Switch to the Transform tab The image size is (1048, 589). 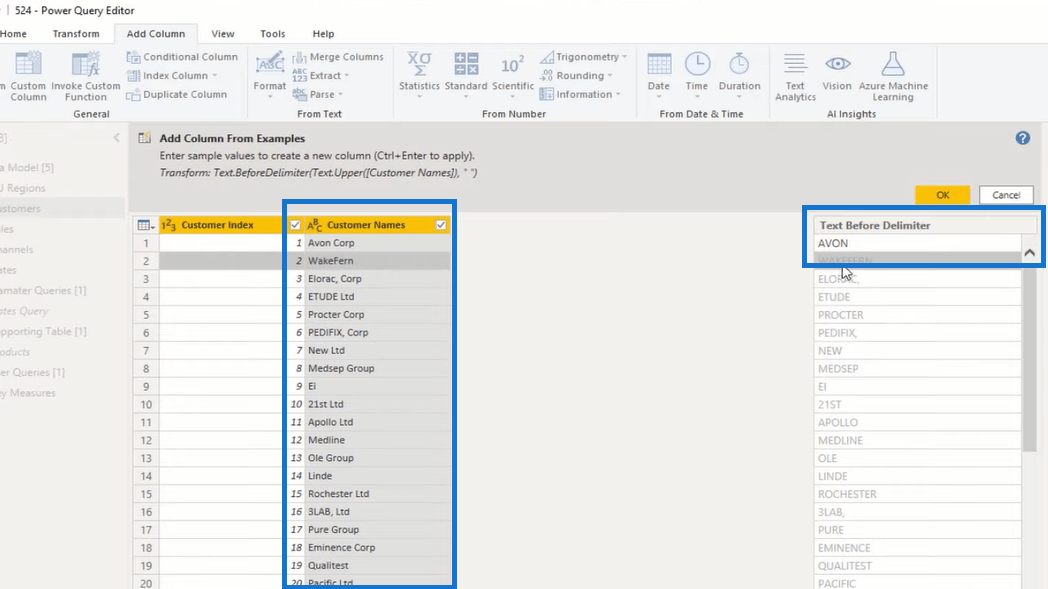tap(76, 33)
